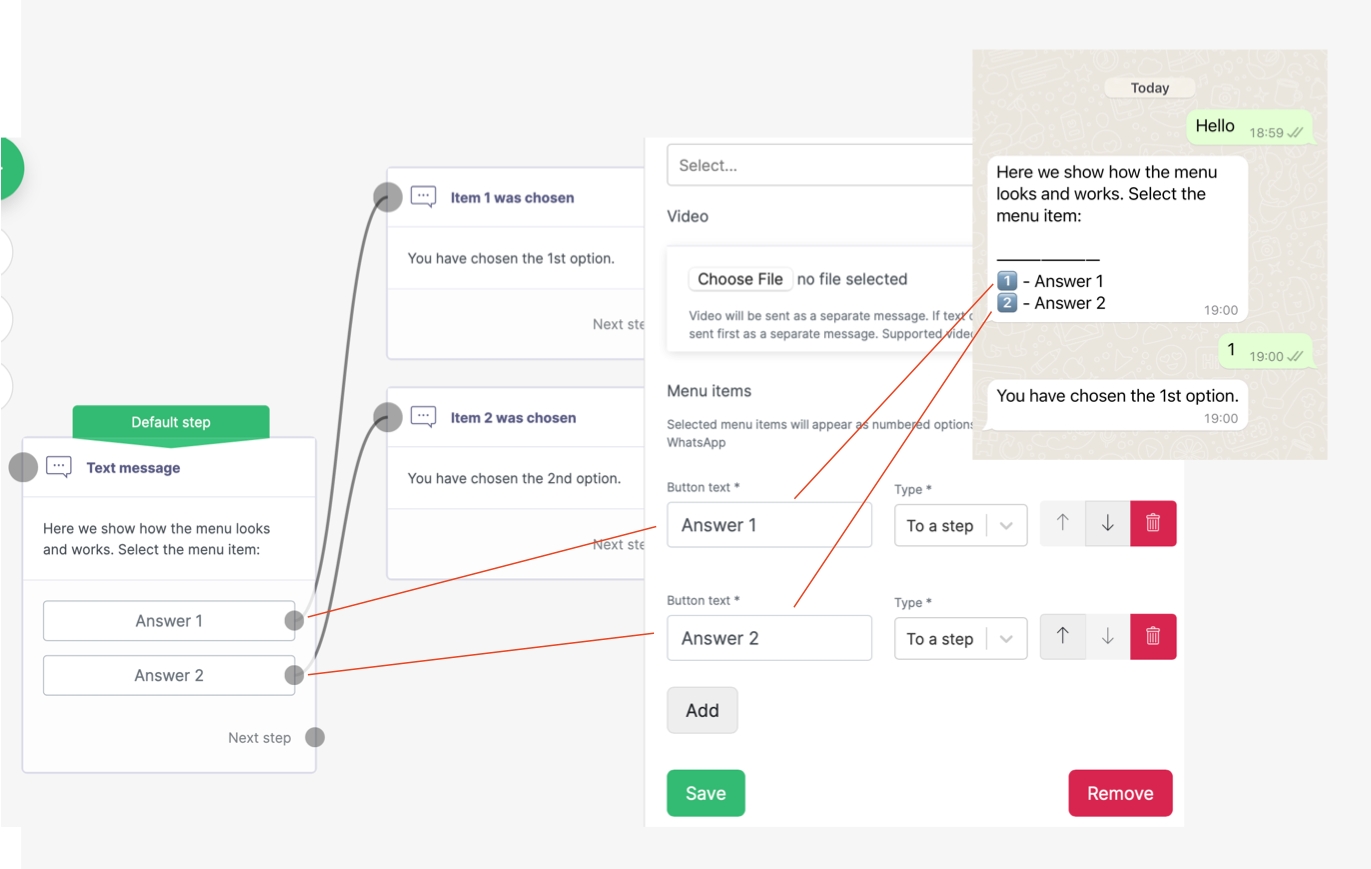This screenshot has height=869, width=1371.
Task: Open the Type dropdown for Answer 1
Action: pyautogui.click(x=960, y=526)
